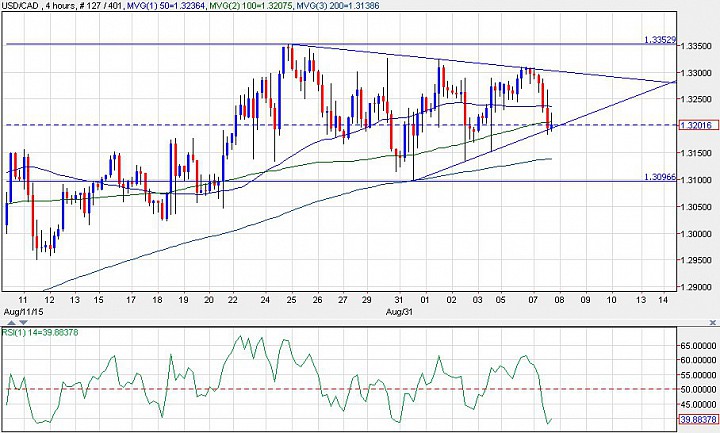Click the 55.00000 RSI axis label

(698, 375)
